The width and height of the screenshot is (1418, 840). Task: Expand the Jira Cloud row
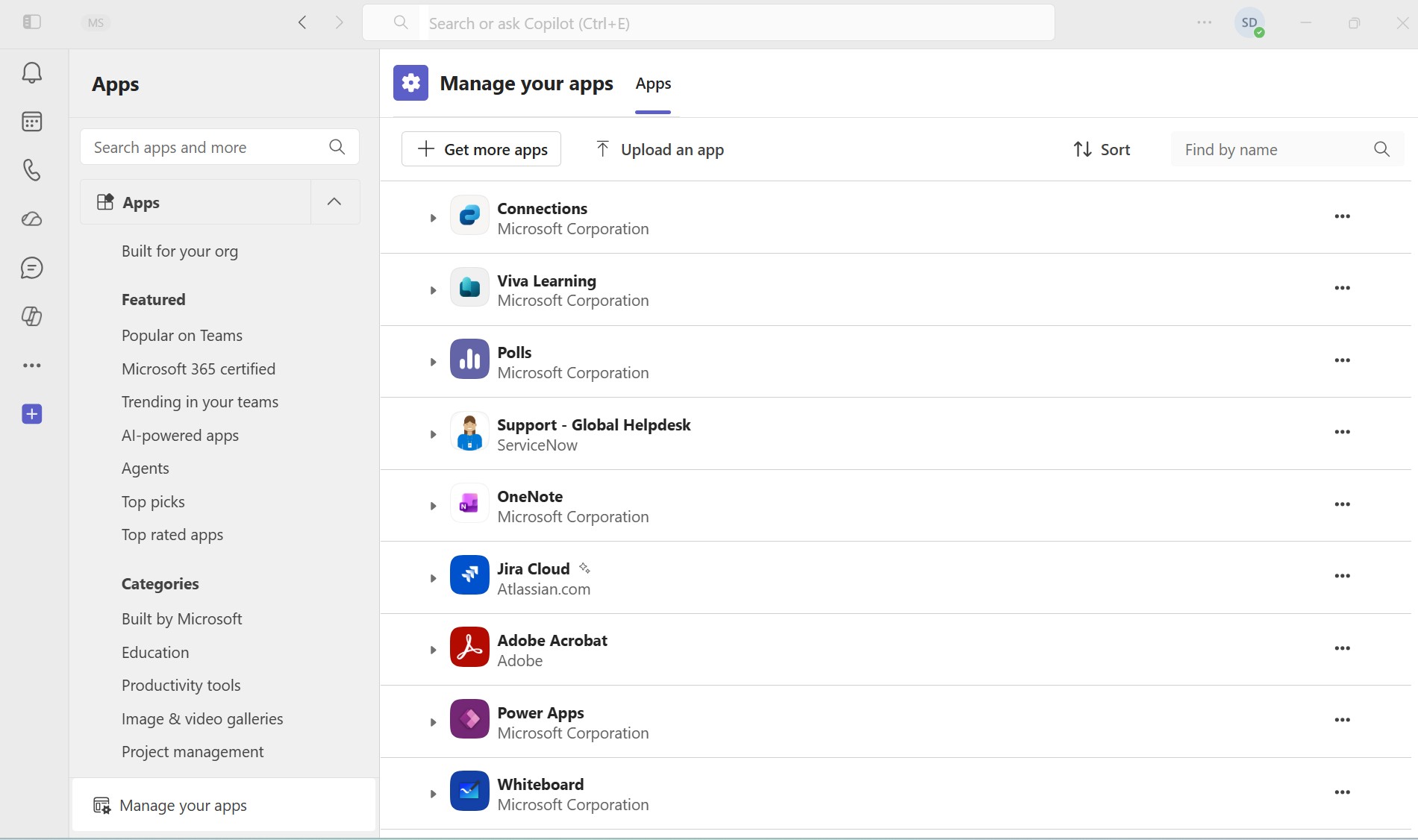(x=432, y=578)
